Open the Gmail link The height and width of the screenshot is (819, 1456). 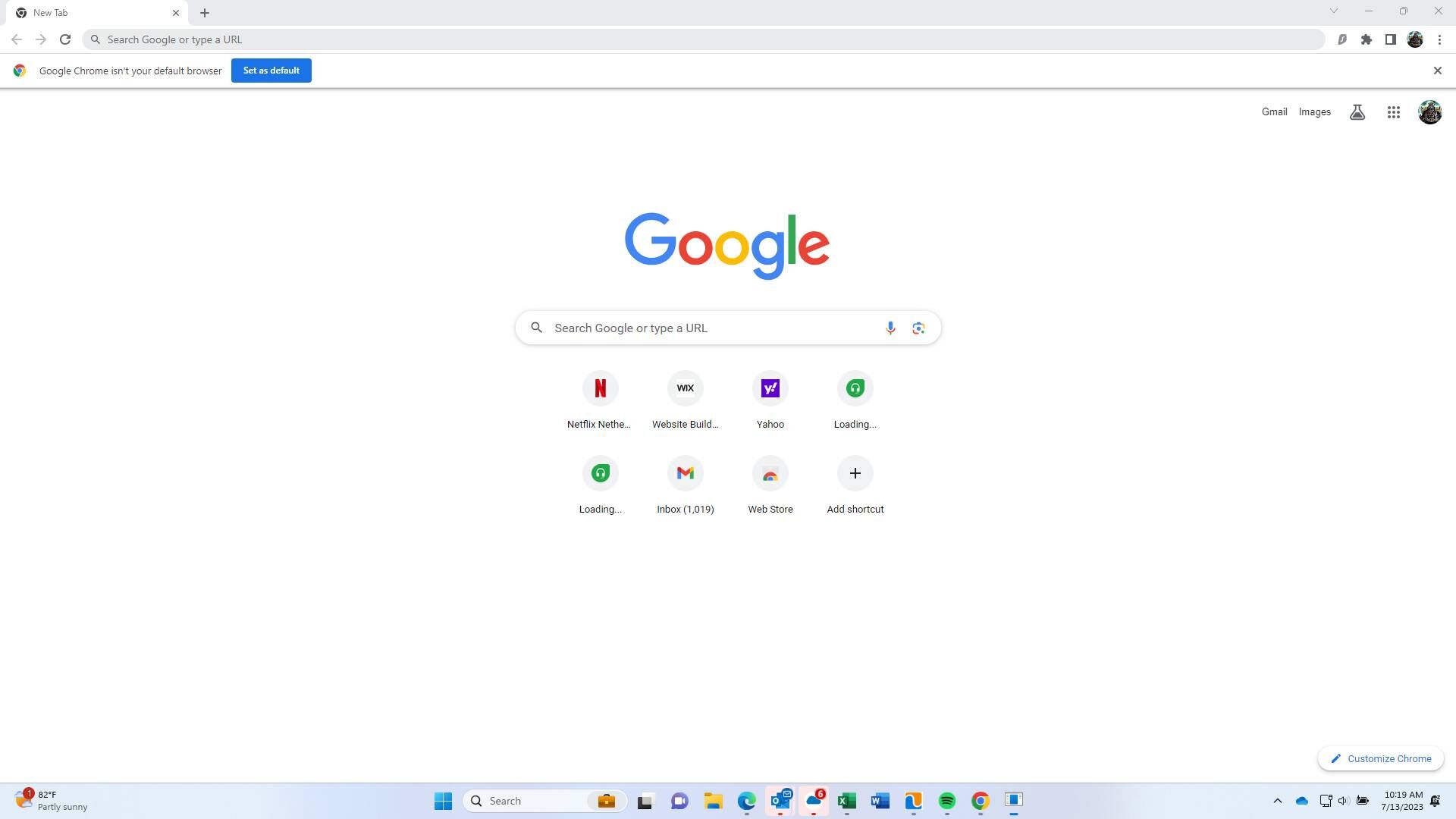1274,112
